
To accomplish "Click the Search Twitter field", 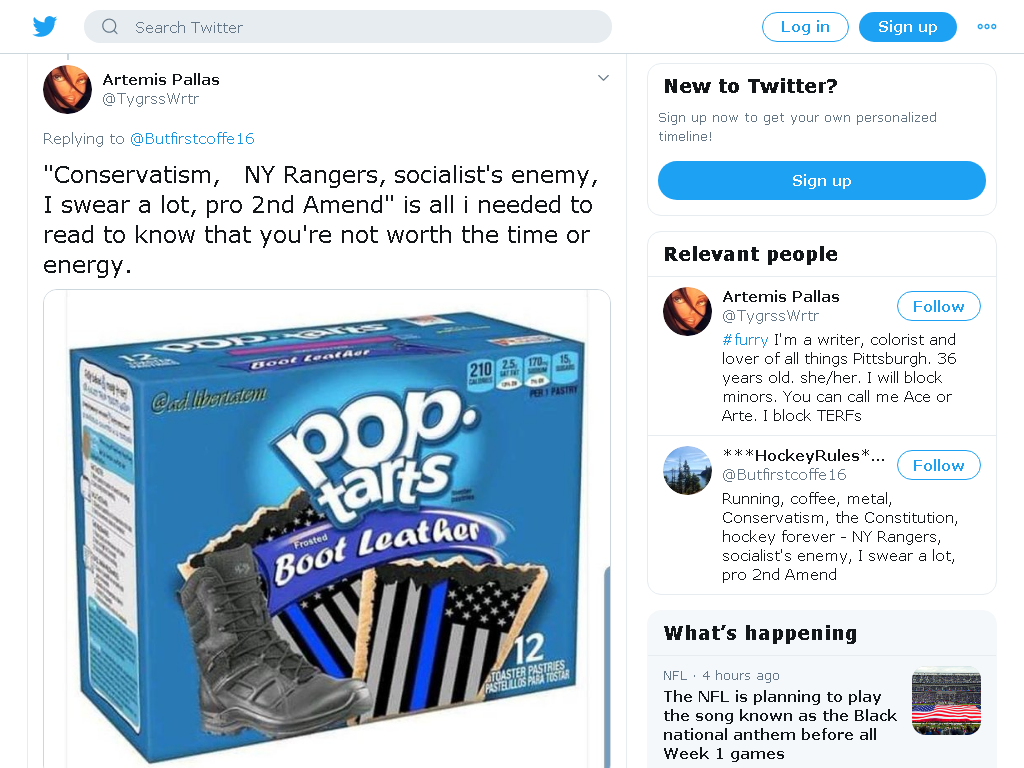I will click(x=347, y=27).
